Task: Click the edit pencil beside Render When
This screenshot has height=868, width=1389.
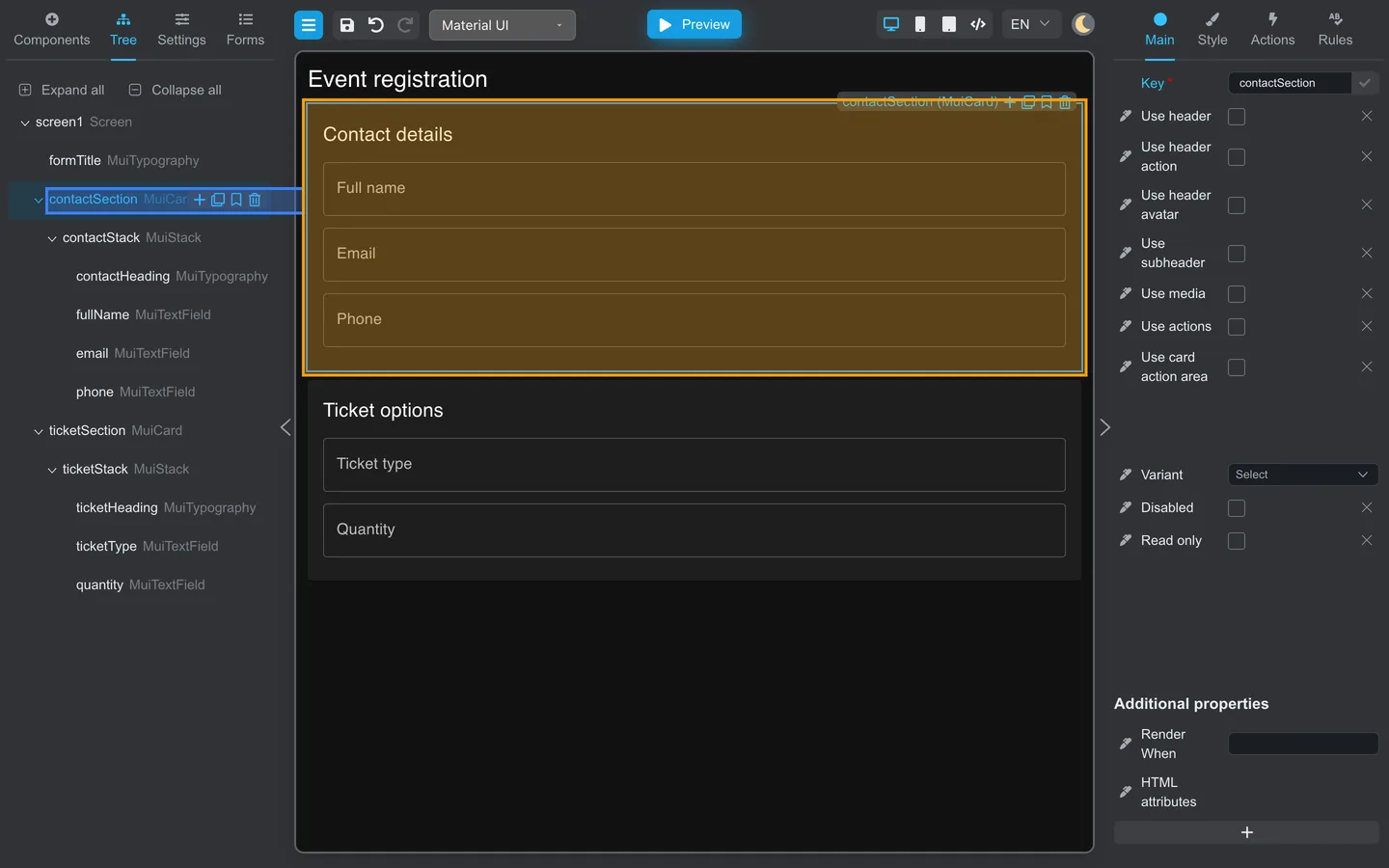Action: pyautogui.click(x=1126, y=744)
